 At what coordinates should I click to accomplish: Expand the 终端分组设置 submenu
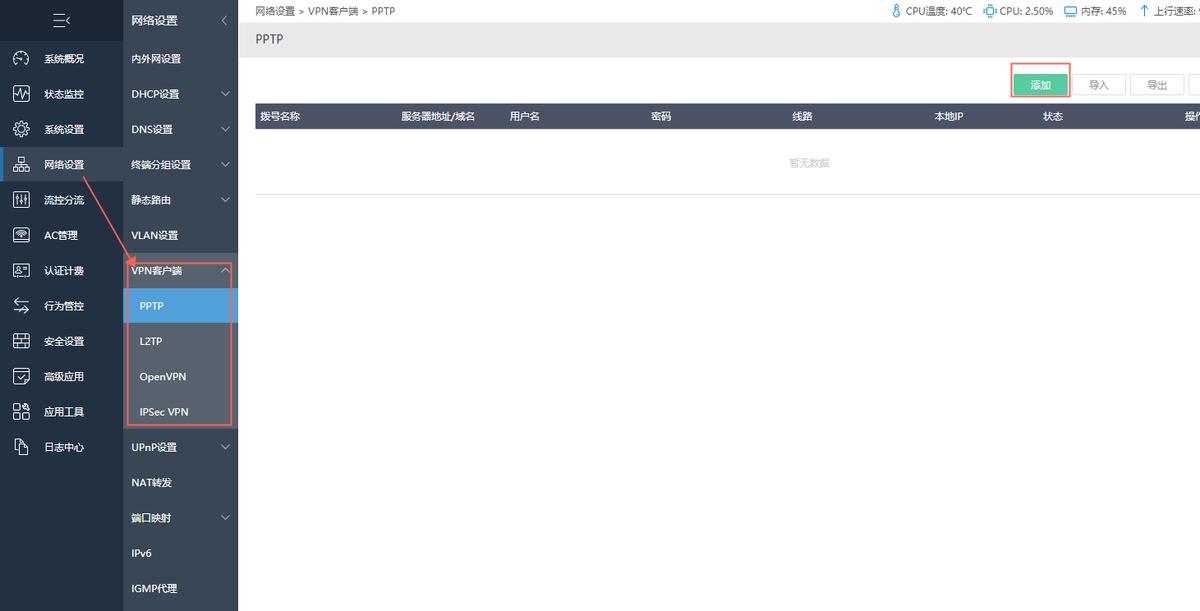coord(225,165)
